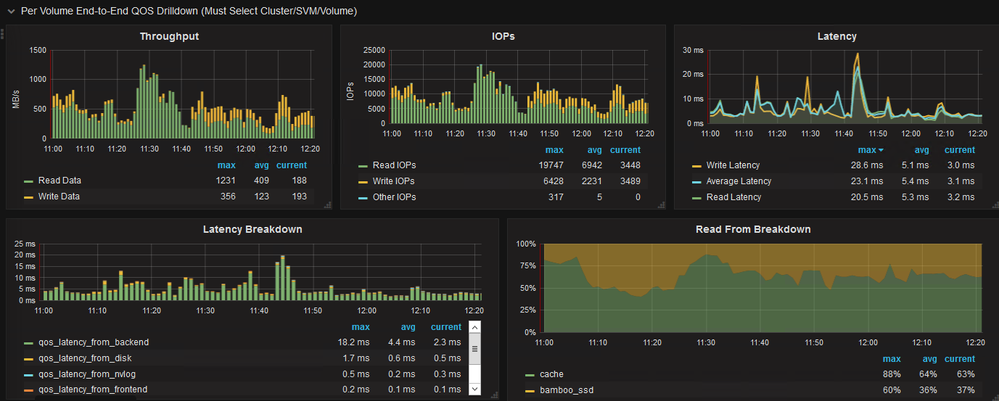This screenshot has width=999, height=401.
Task: Click the Write Latency legend color icon
Action: click(x=696, y=166)
